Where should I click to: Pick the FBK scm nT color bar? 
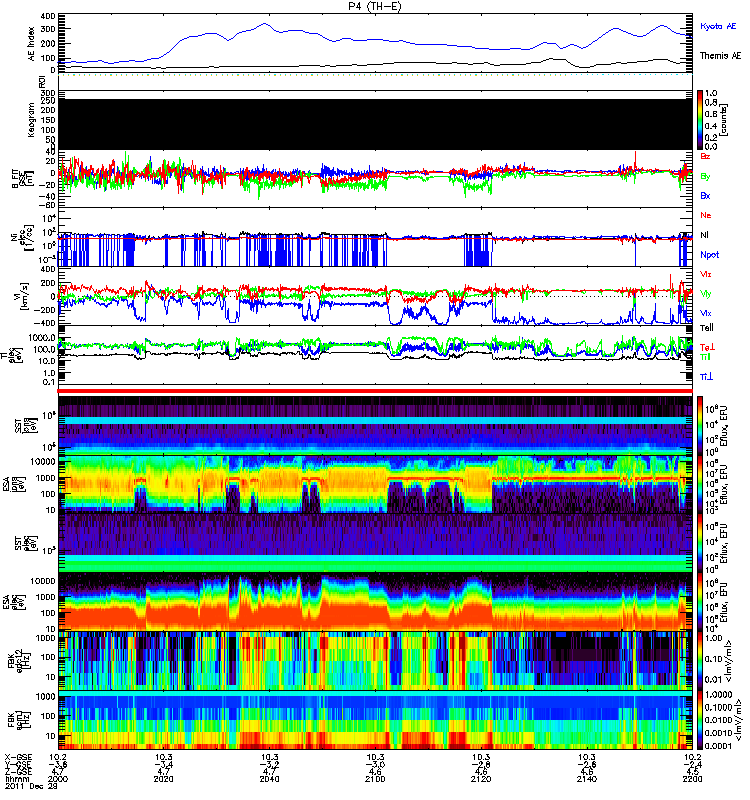[700, 720]
